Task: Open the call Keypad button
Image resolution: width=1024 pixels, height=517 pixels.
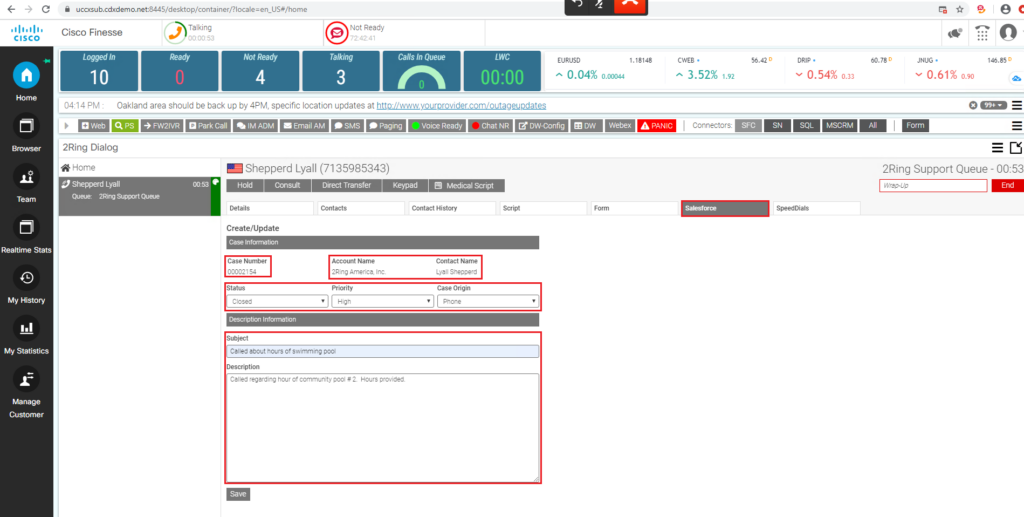Action: click(x=406, y=185)
